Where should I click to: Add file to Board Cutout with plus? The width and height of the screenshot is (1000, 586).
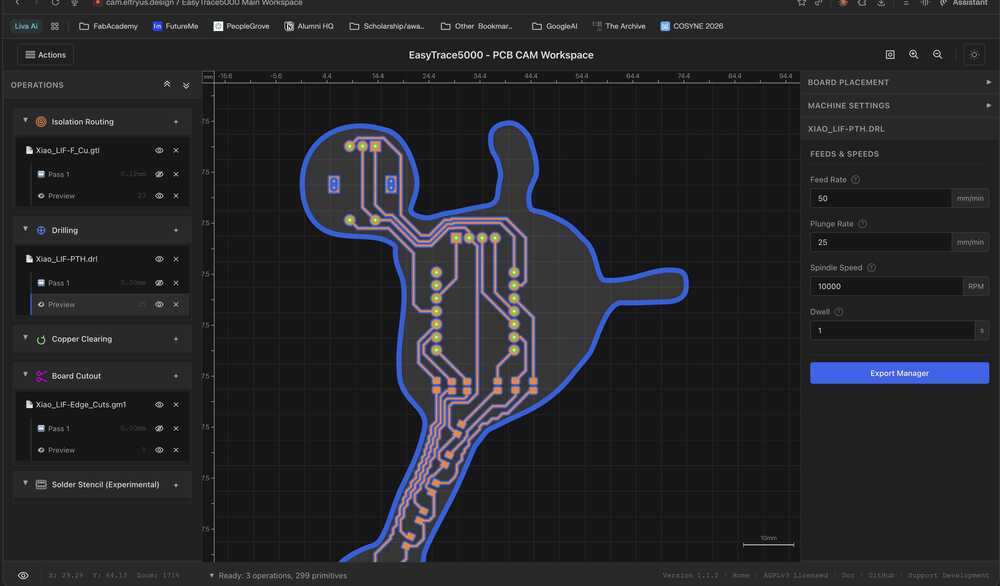click(x=176, y=376)
